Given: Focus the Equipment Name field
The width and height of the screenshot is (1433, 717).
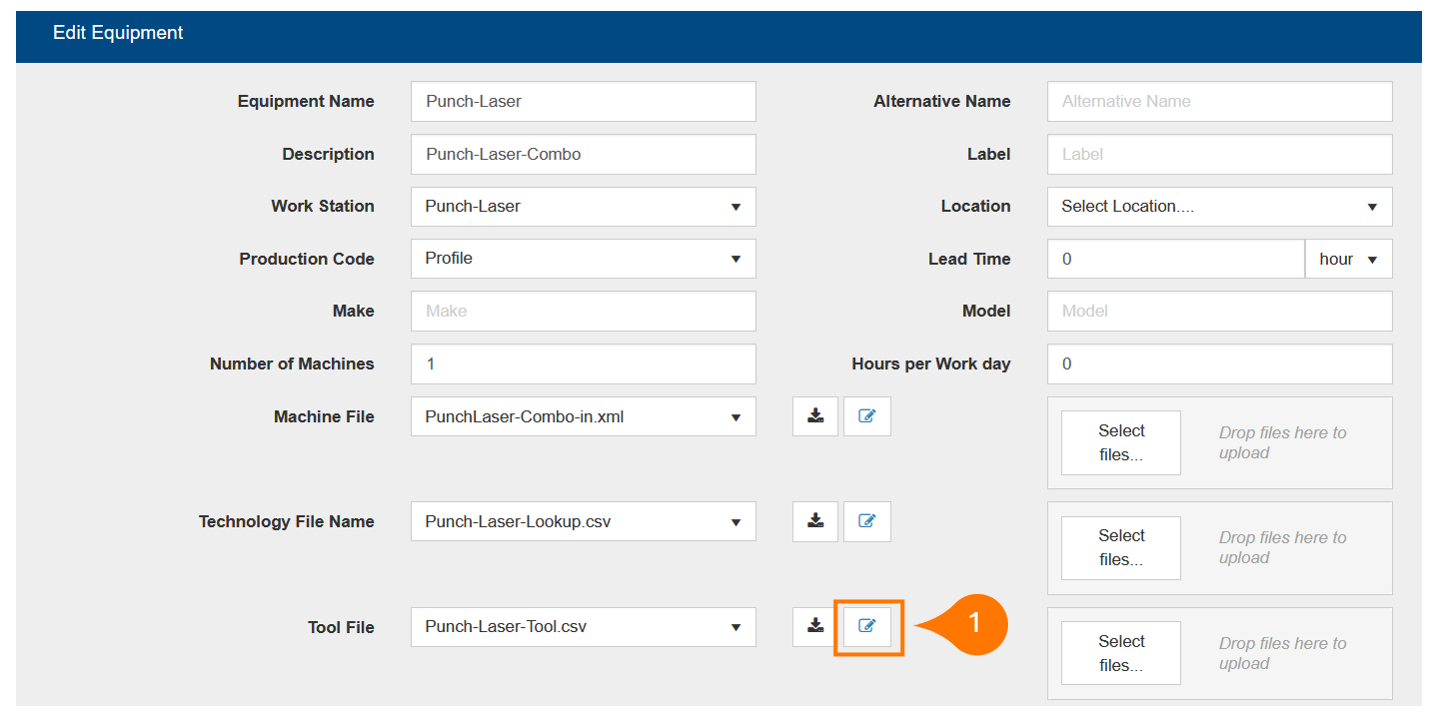Looking at the screenshot, I should coord(583,102).
